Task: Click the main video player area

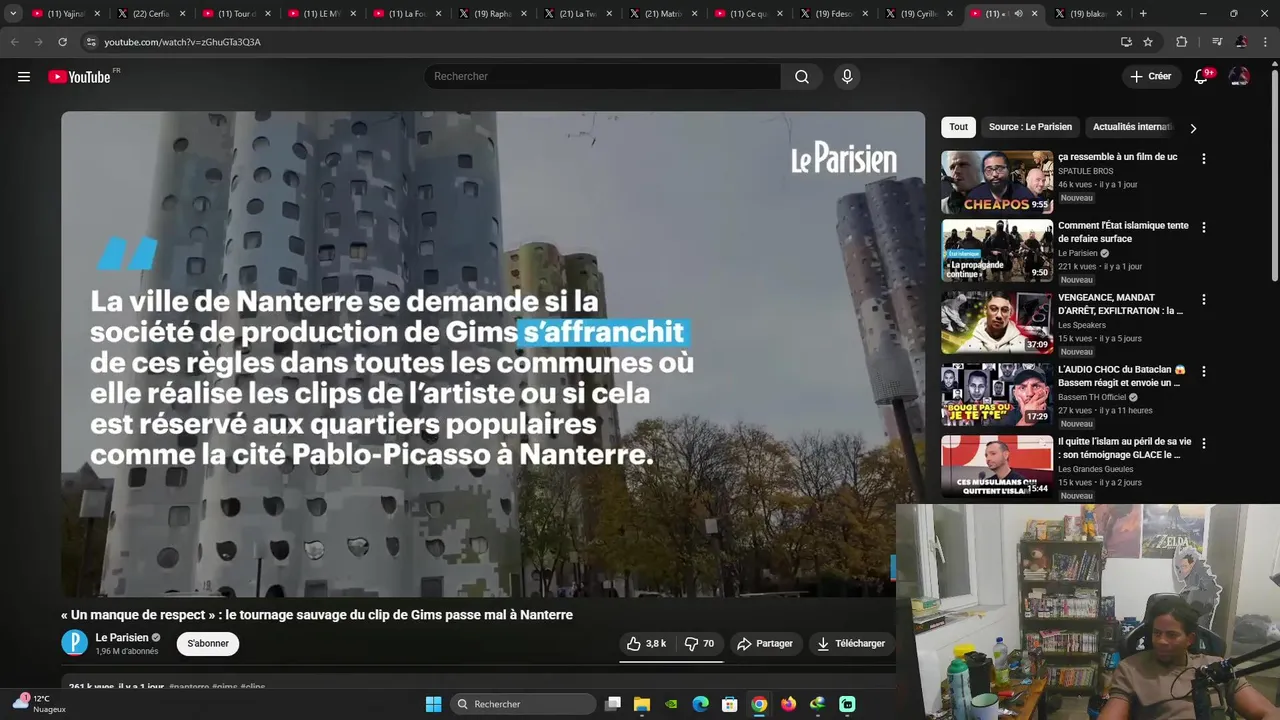Action: 493,354
